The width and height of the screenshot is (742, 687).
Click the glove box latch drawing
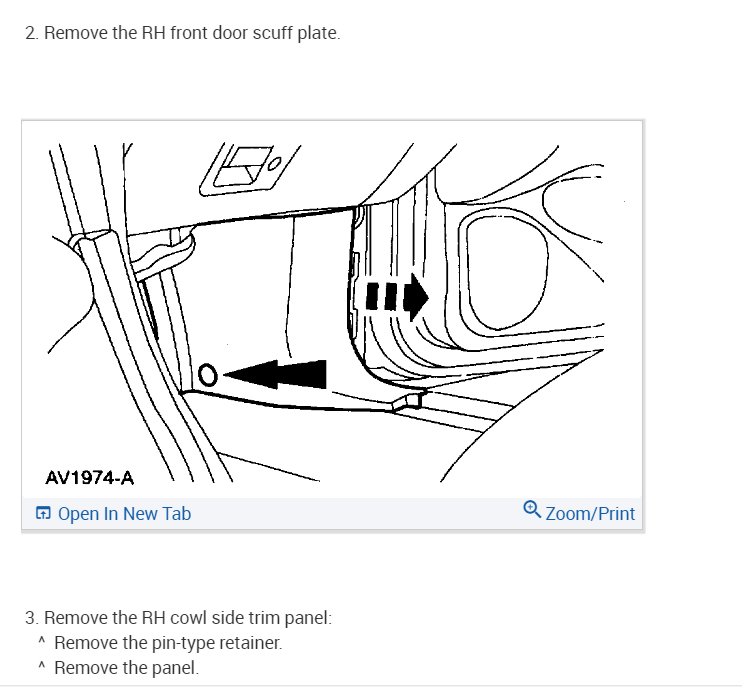pyautogui.click(x=244, y=171)
